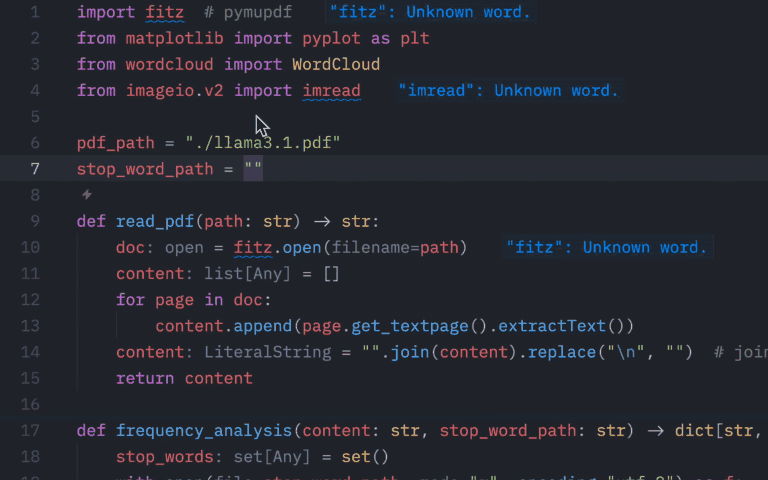Screen dimensions: 768x480
Task: Click the read_pdf function name
Action: click(x=155, y=221)
